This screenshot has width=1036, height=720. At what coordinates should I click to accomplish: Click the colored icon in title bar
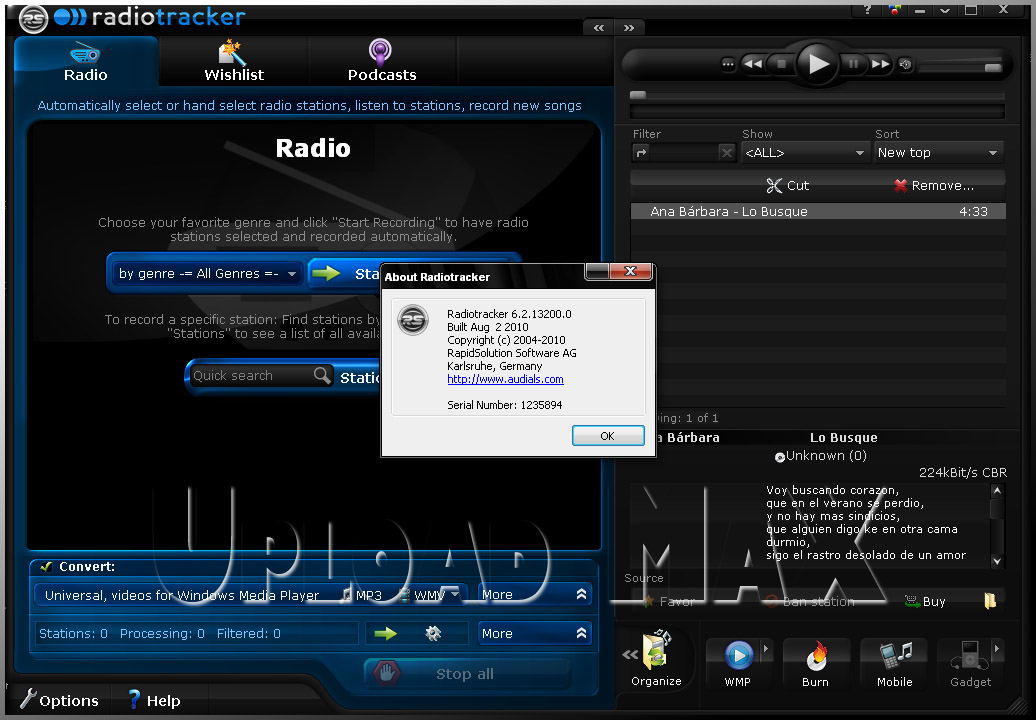pos(895,9)
